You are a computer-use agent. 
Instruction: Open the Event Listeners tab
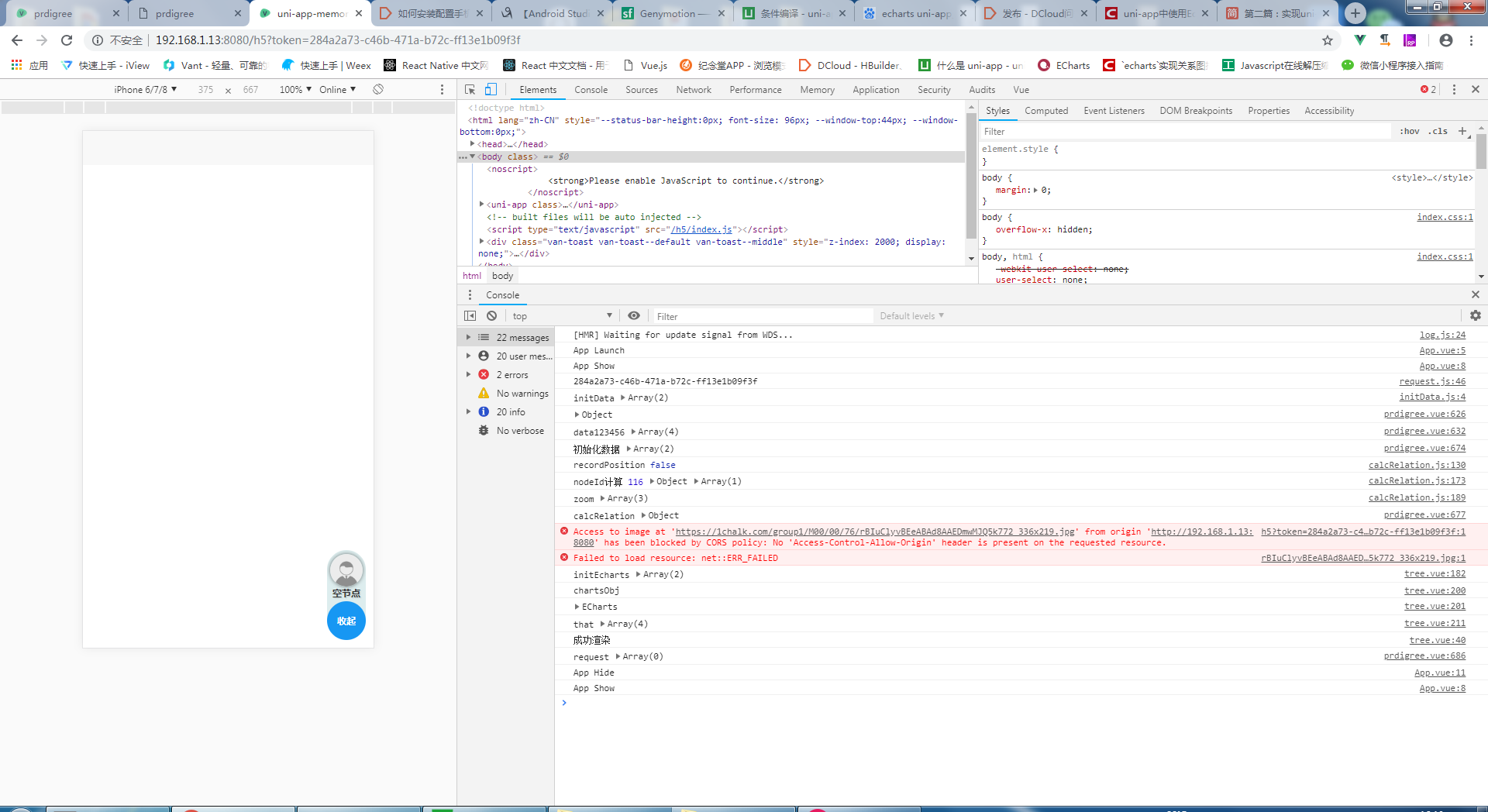click(x=1114, y=111)
